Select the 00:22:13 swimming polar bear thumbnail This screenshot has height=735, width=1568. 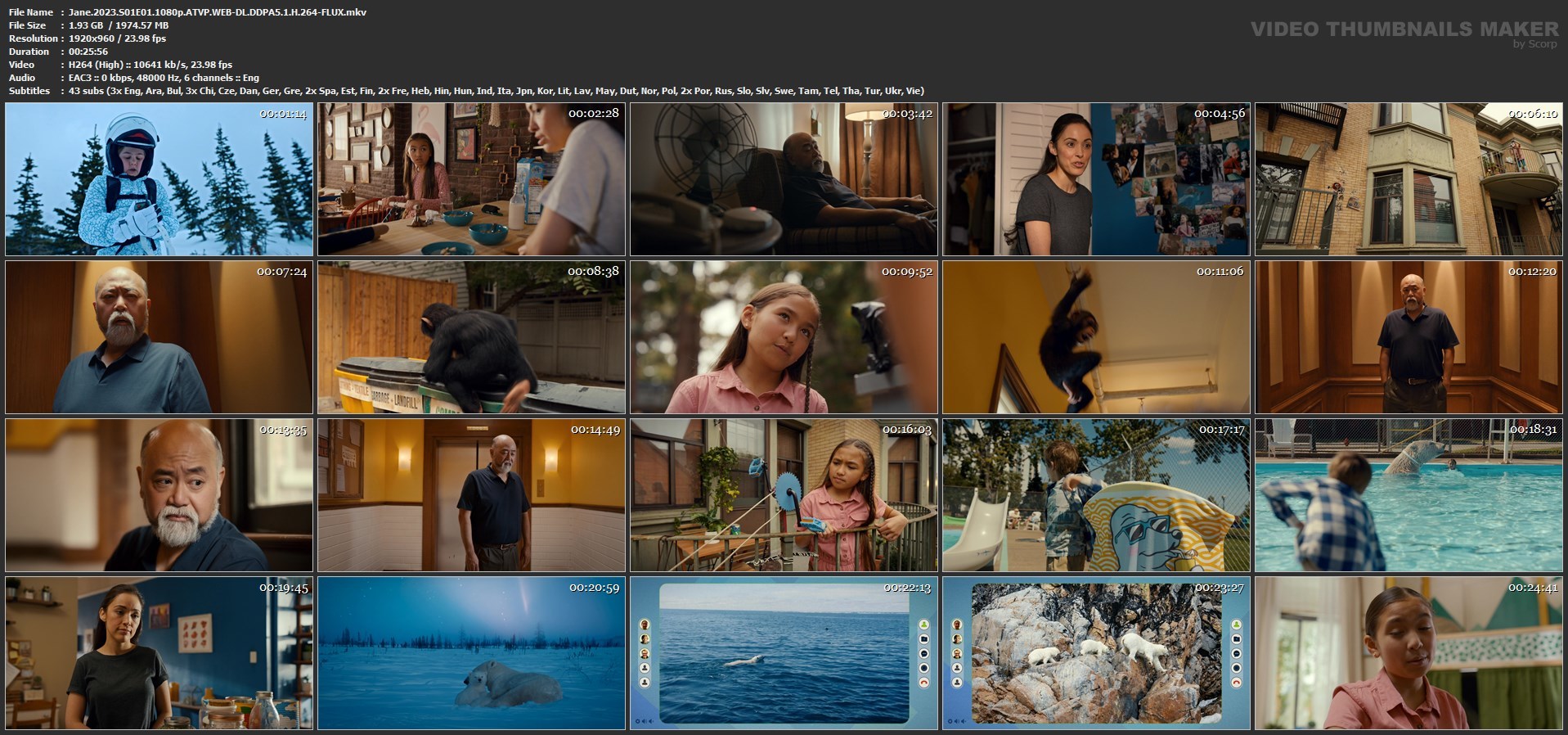coord(784,653)
